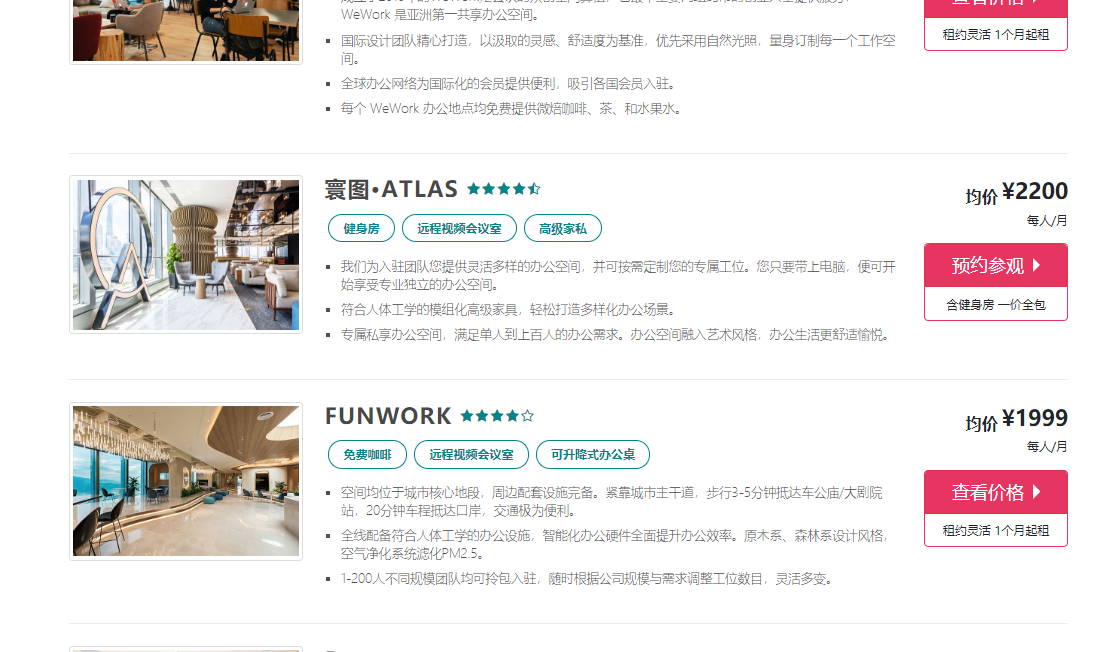Open the WeWork office photo thumbnail

click(x=186, y=30)
